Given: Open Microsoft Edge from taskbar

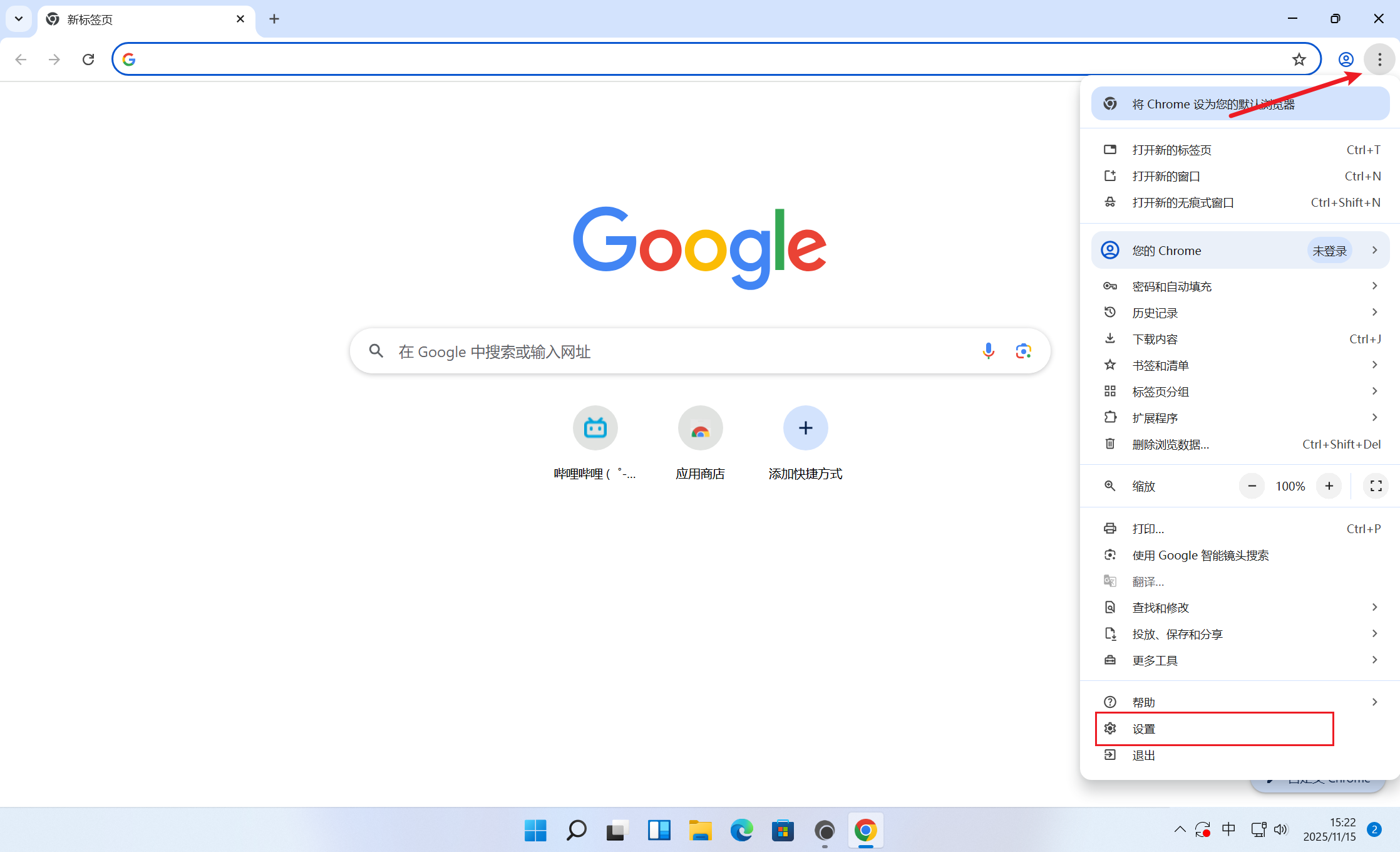Looking at the screenshot, I should coord(741,831).
